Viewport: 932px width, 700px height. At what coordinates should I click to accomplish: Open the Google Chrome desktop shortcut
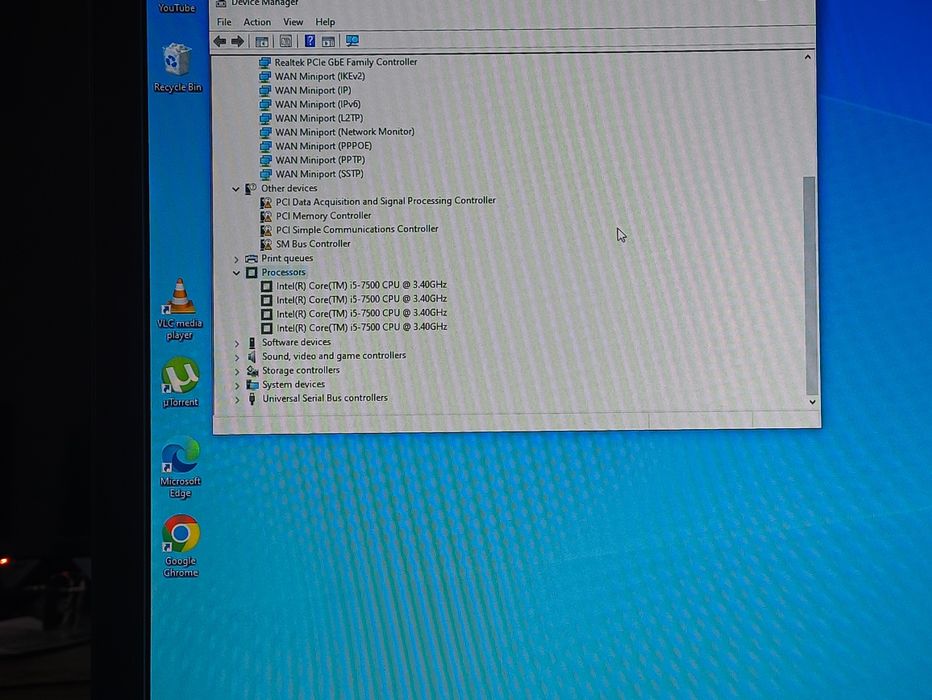pyautogui.click(x=181, y=546)
